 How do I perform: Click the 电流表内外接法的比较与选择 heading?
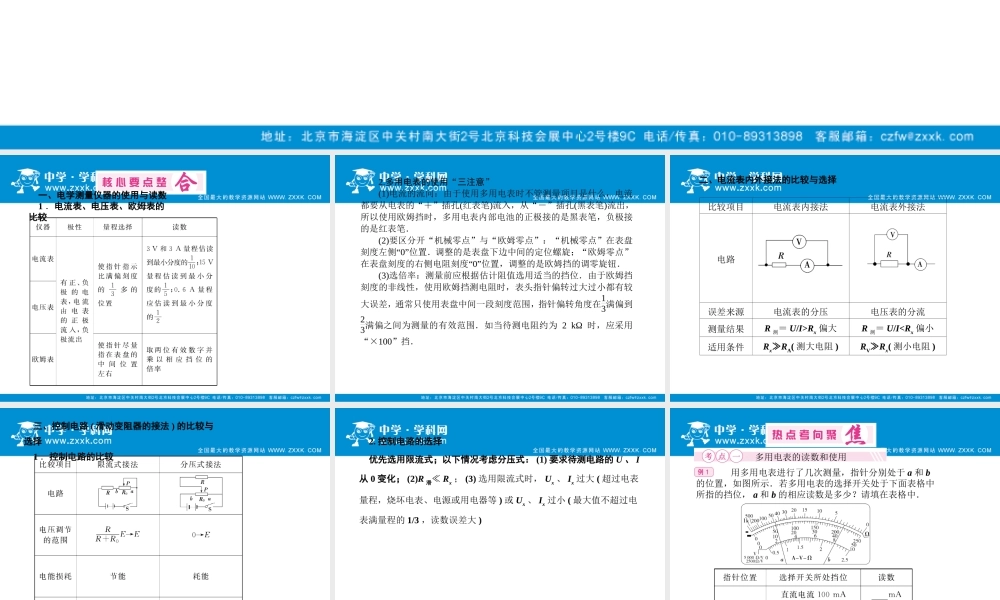pos(768,180)
